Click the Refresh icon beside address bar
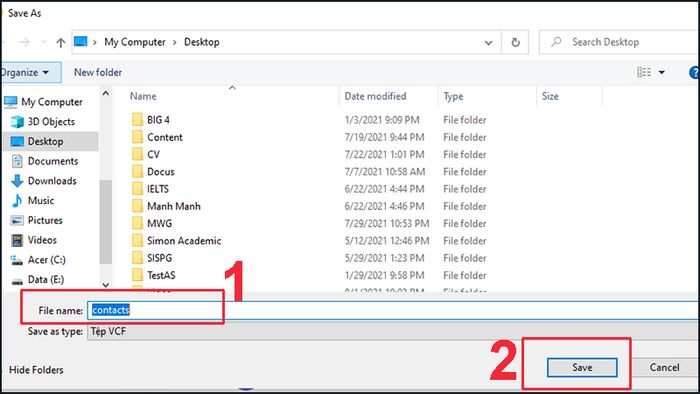Screen dimensions: 700x394 [x=515, y=42]
